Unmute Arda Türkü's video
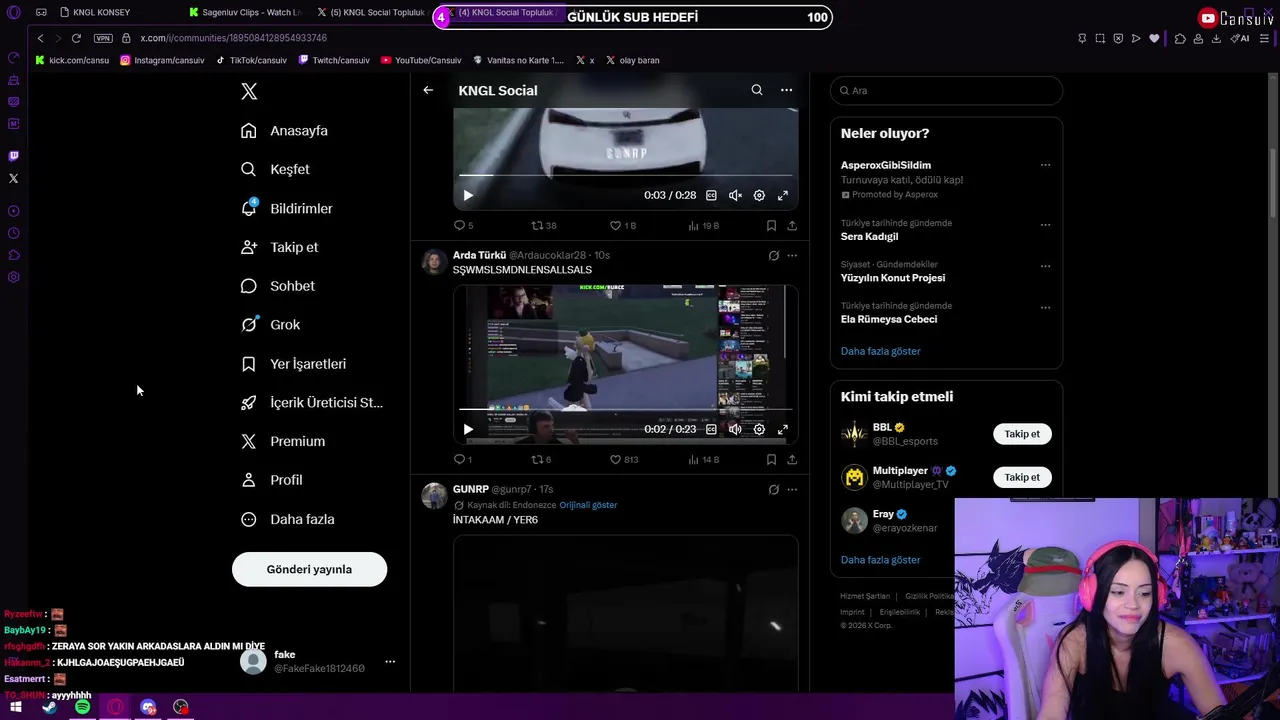Image resolution: width=1280 pixels, height=720 pixels. [735, 429]
